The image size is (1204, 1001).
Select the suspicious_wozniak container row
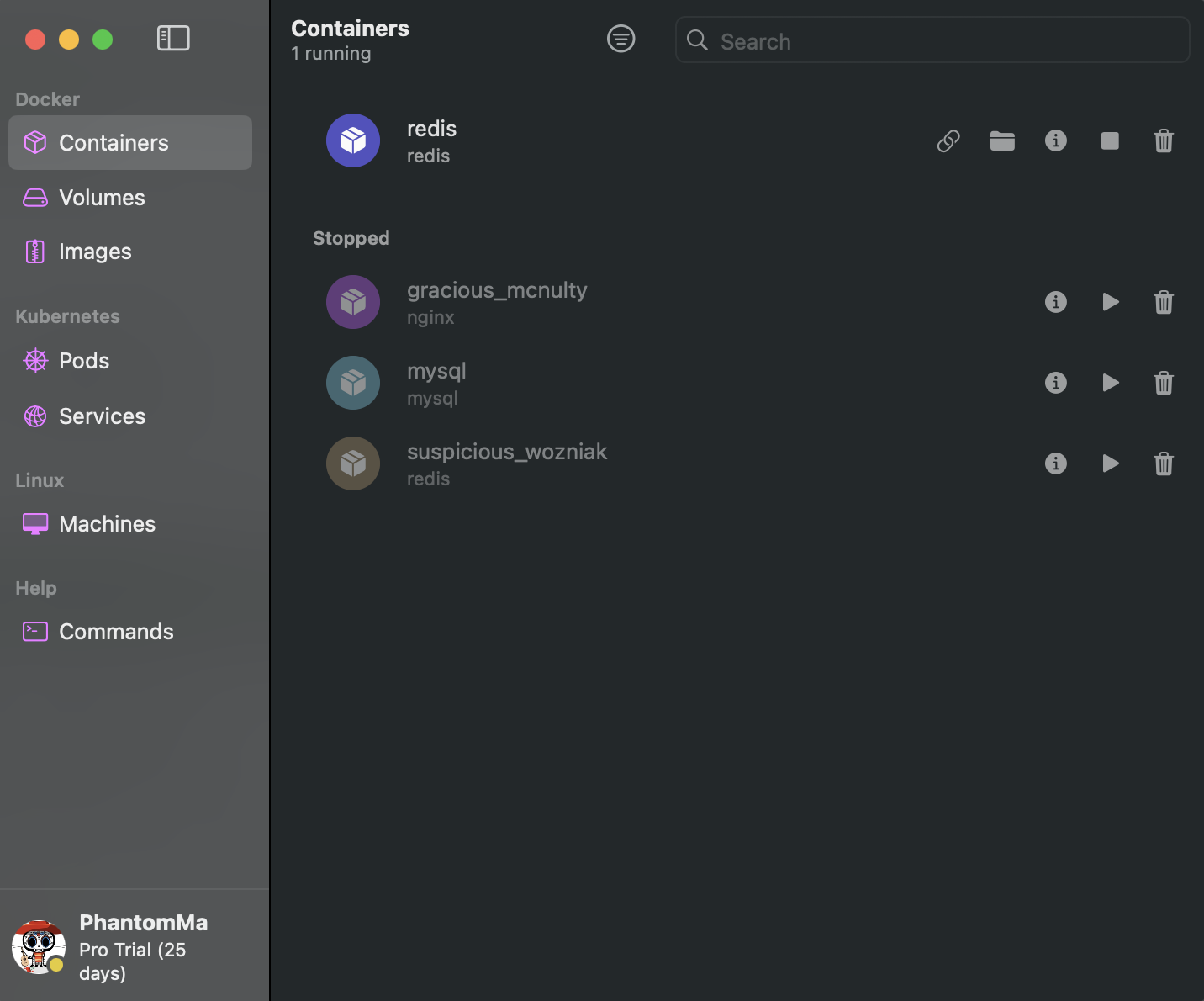point(737,463)
